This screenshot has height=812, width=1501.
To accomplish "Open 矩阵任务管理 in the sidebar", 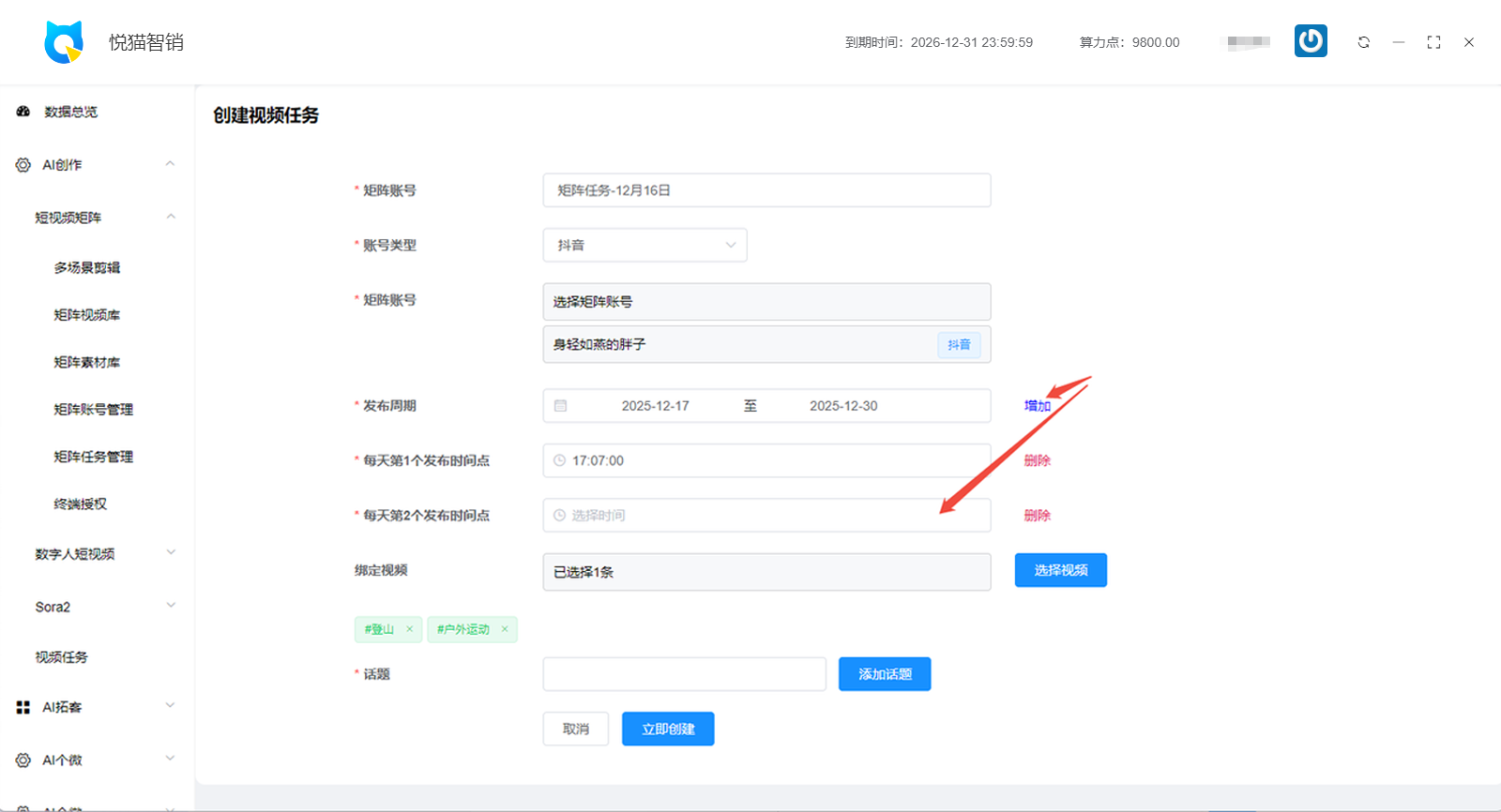I will point(93,457).
